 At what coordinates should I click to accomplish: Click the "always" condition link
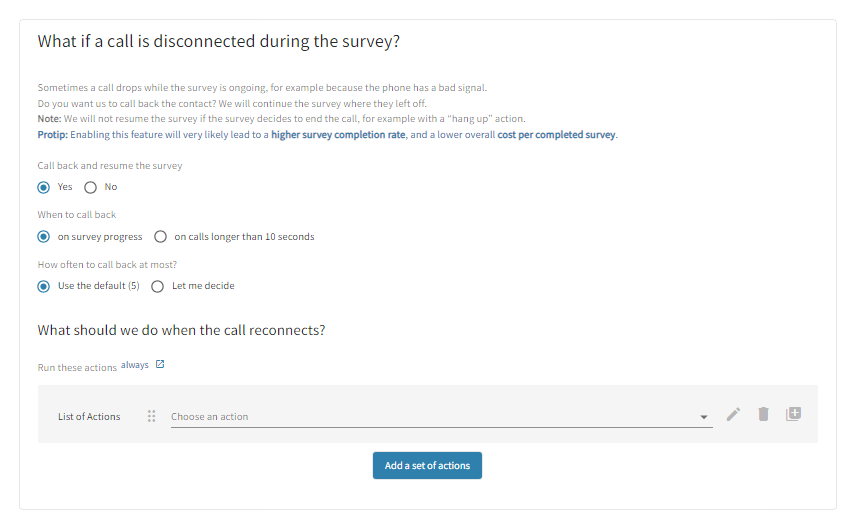135,366
